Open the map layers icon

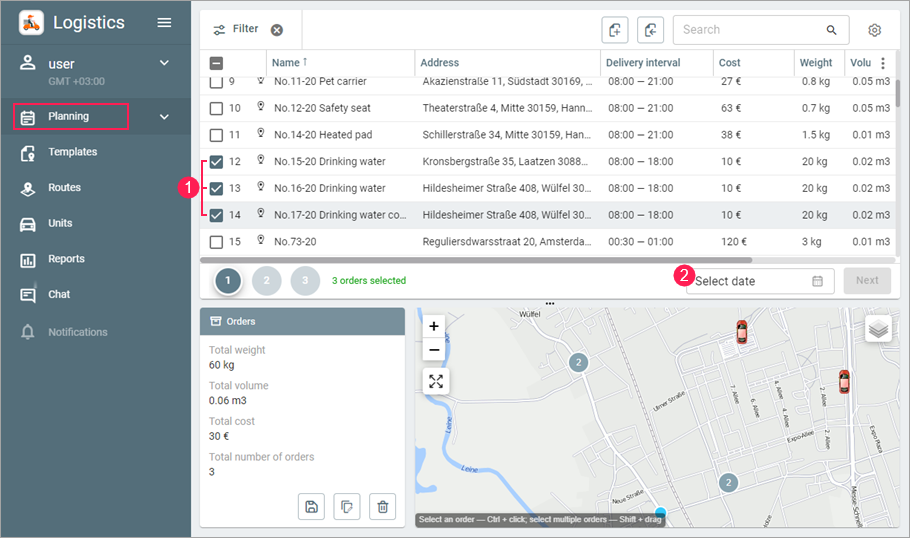(878, 328)
